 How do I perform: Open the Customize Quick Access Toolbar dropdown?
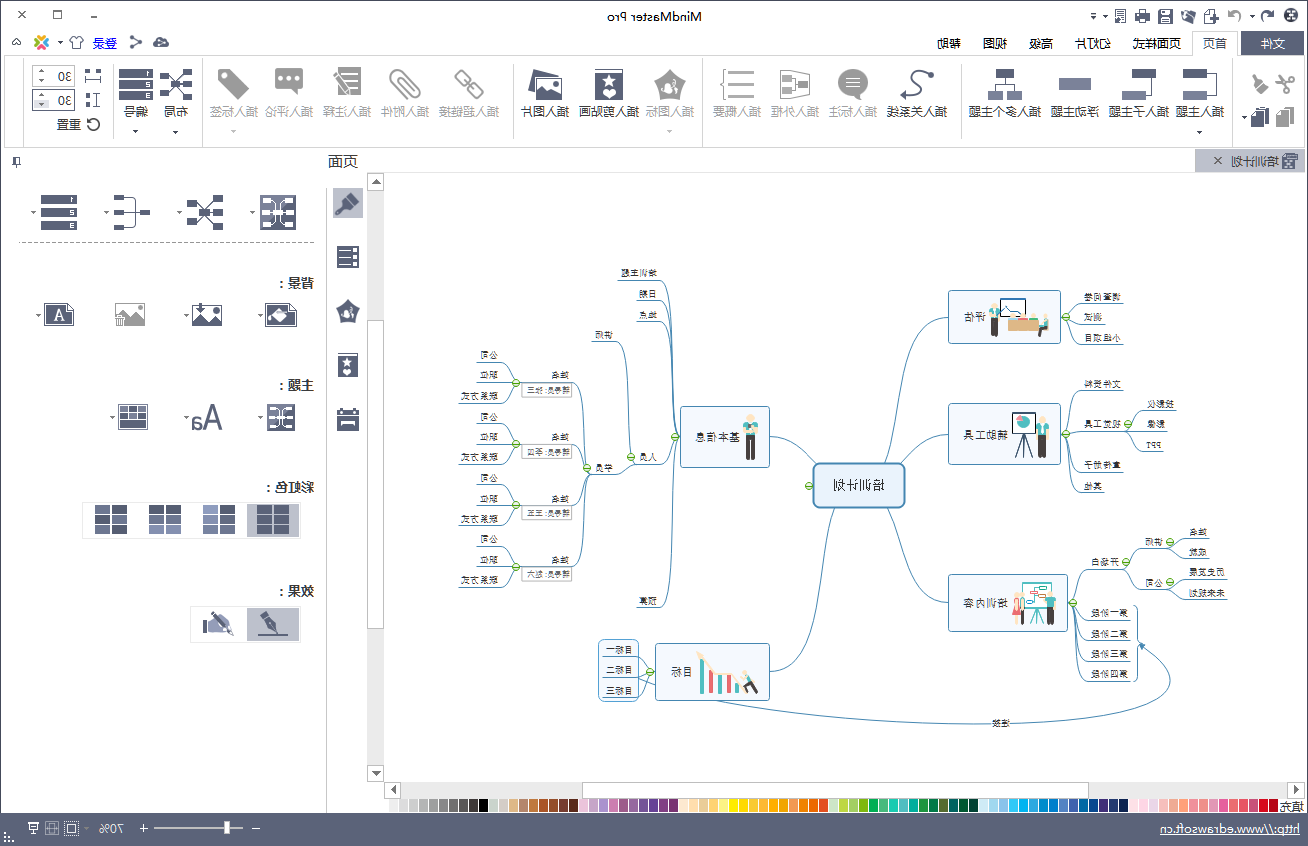coord(1093,16)
